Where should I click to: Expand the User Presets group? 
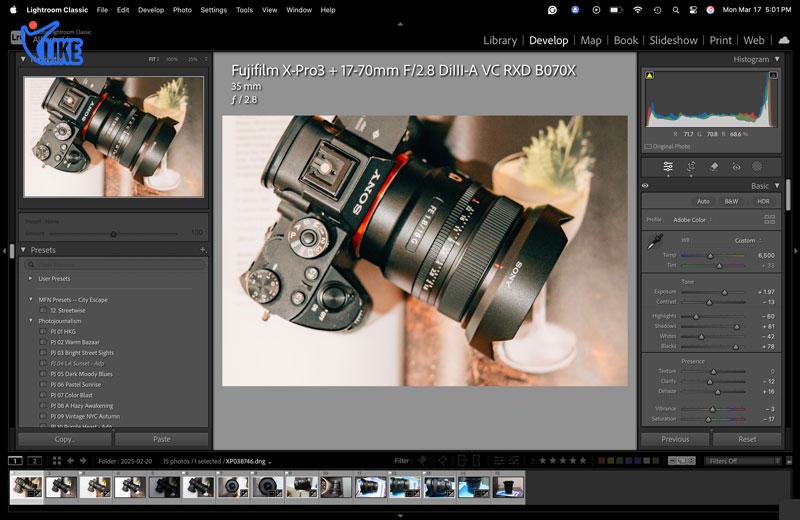[x=31, y=278]
